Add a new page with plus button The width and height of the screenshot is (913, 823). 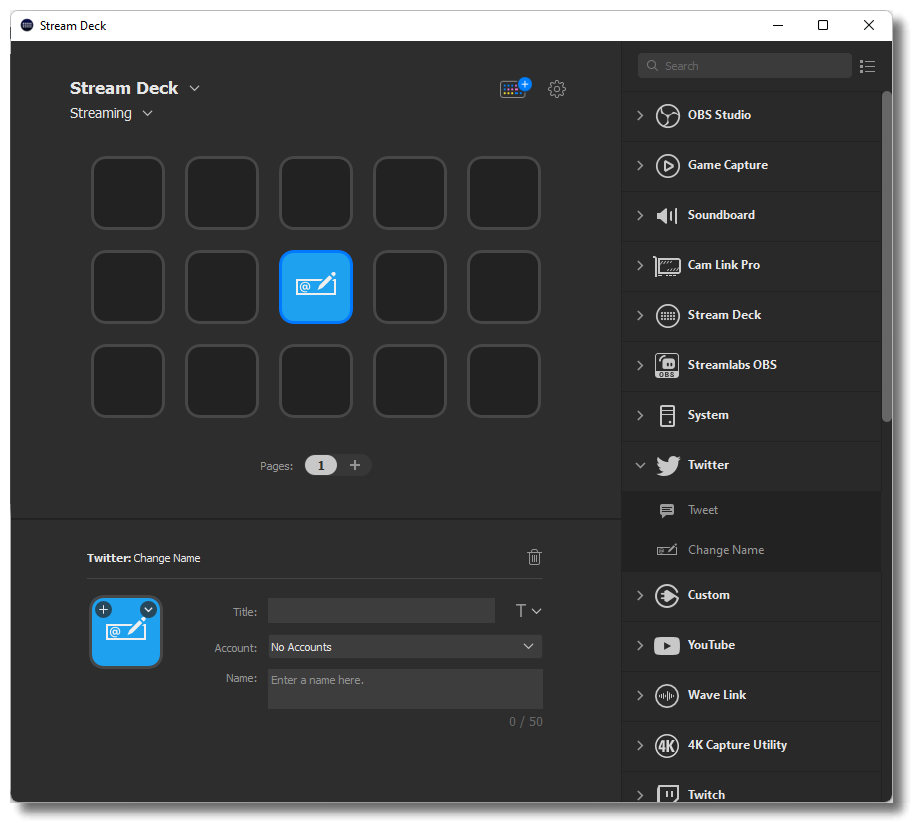click(x=355, y=465)
